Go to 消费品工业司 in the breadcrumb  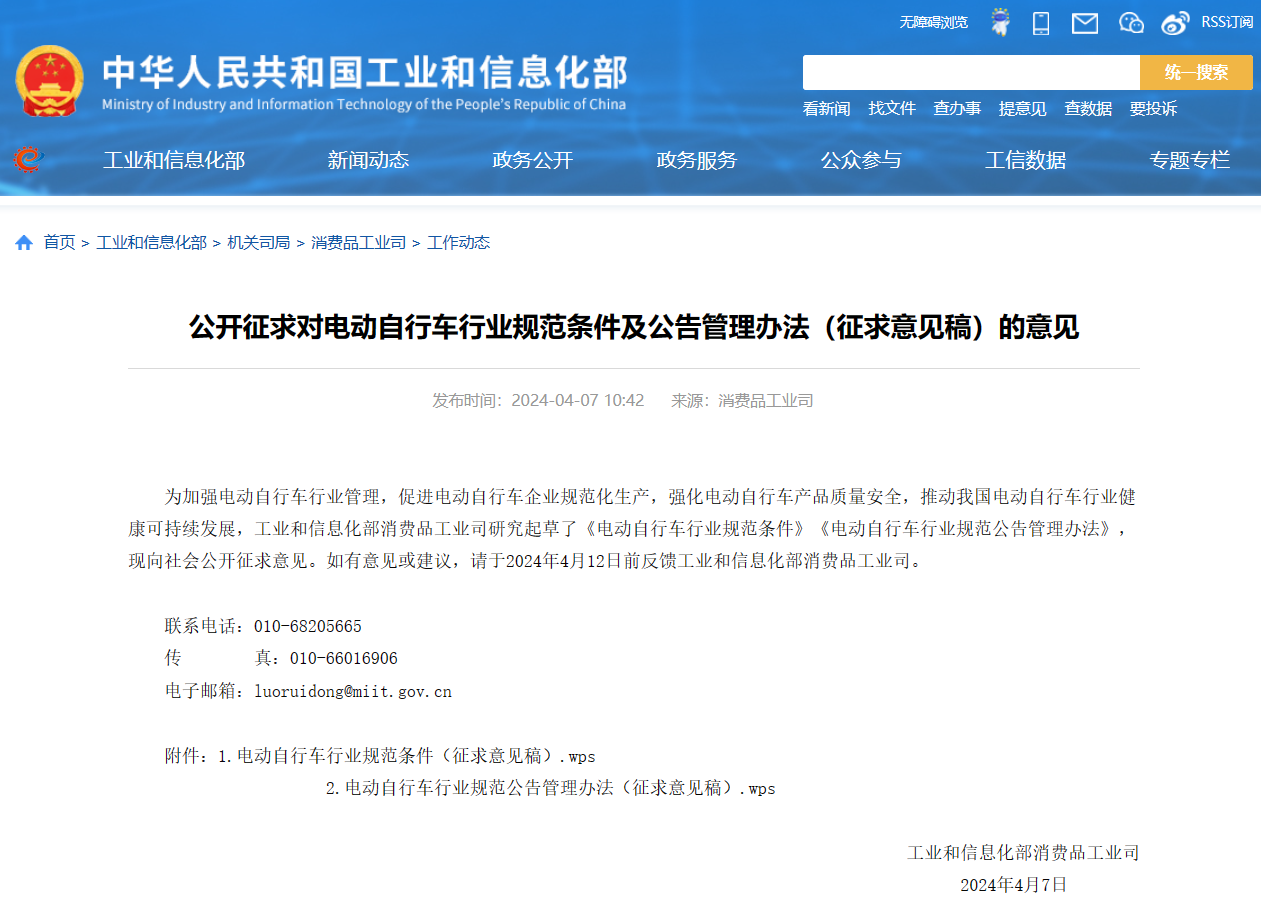pyautogui.click(x=358, y=243)
